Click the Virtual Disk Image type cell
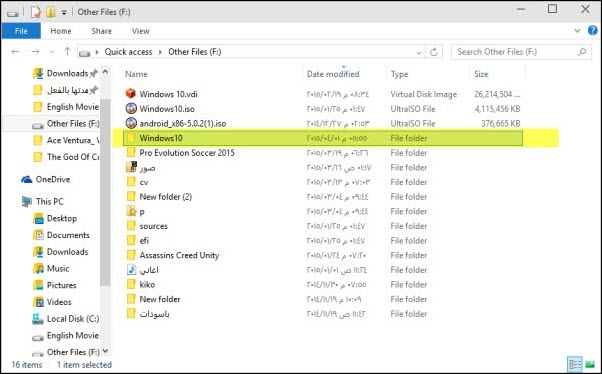 [423, 94]
